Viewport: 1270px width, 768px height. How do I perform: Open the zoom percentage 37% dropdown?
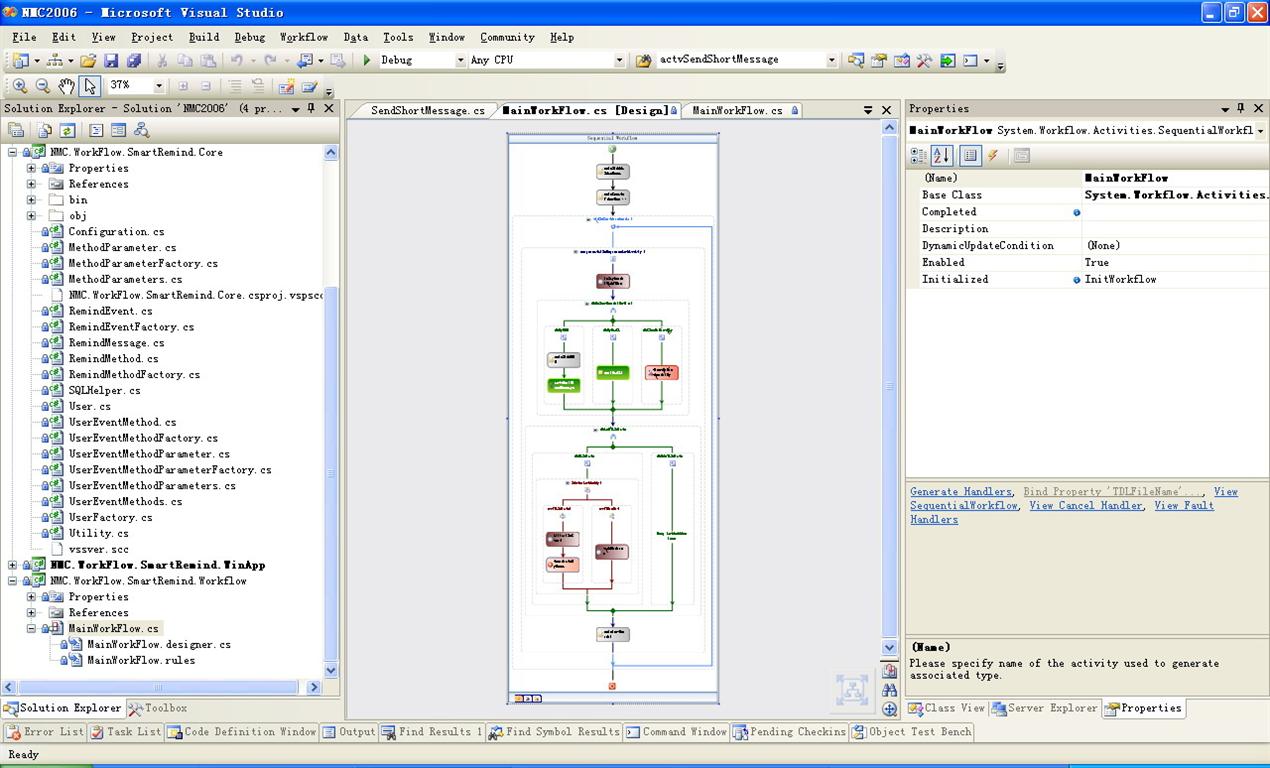[158, 86]
